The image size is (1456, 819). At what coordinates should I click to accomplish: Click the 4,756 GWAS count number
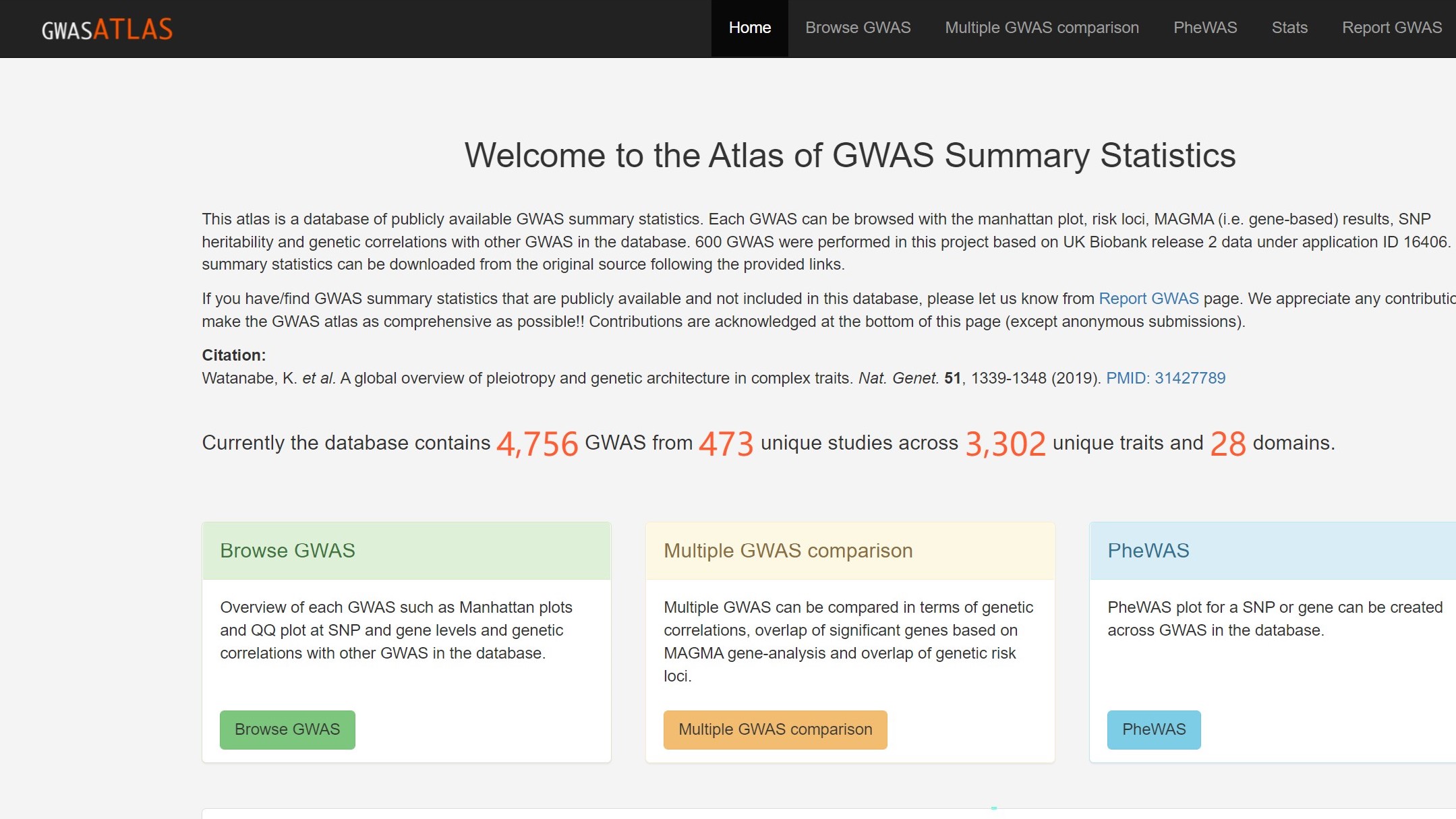click(x=537, y=444)
